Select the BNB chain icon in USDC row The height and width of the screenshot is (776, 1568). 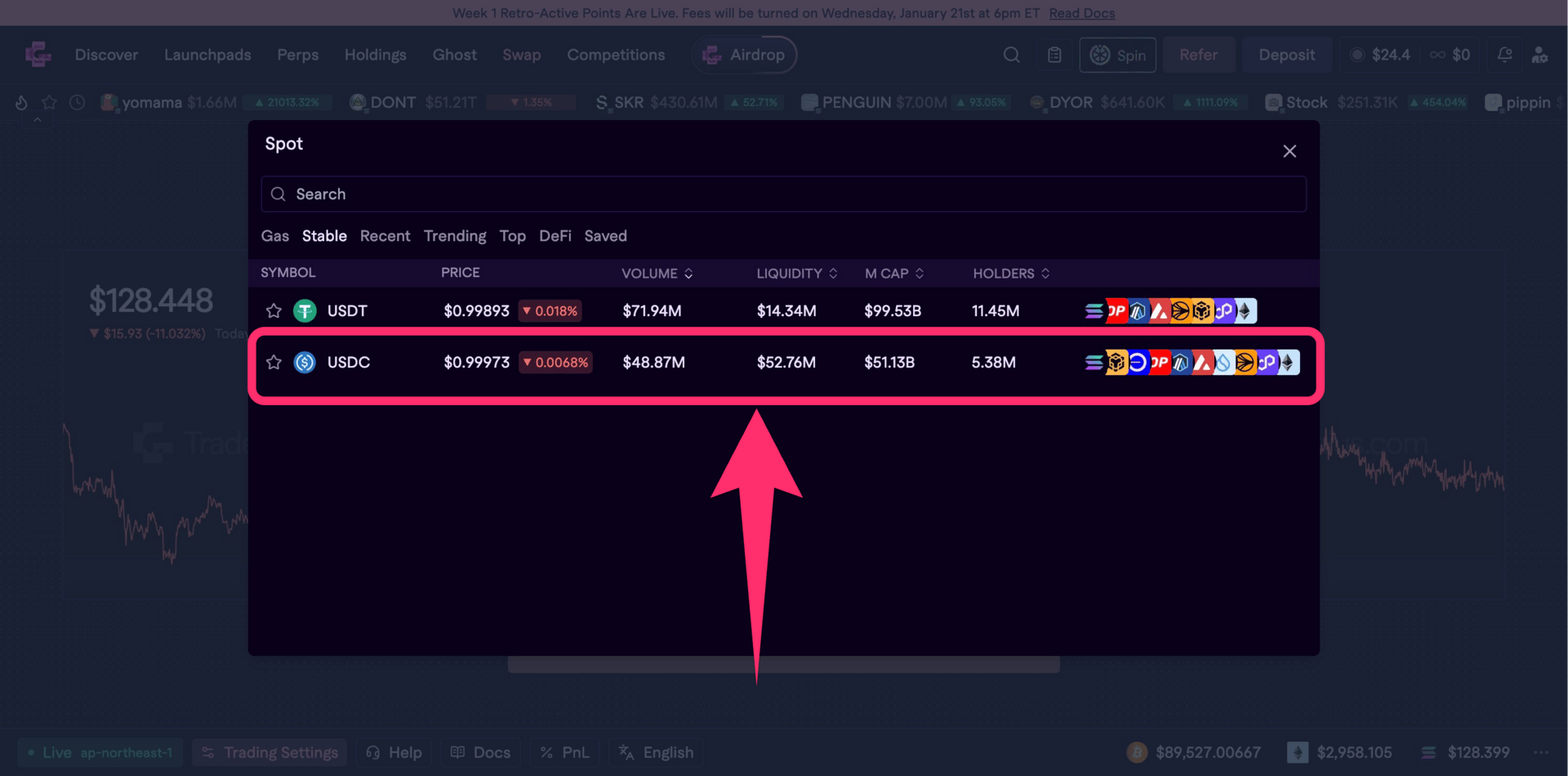click(1116, 362)
